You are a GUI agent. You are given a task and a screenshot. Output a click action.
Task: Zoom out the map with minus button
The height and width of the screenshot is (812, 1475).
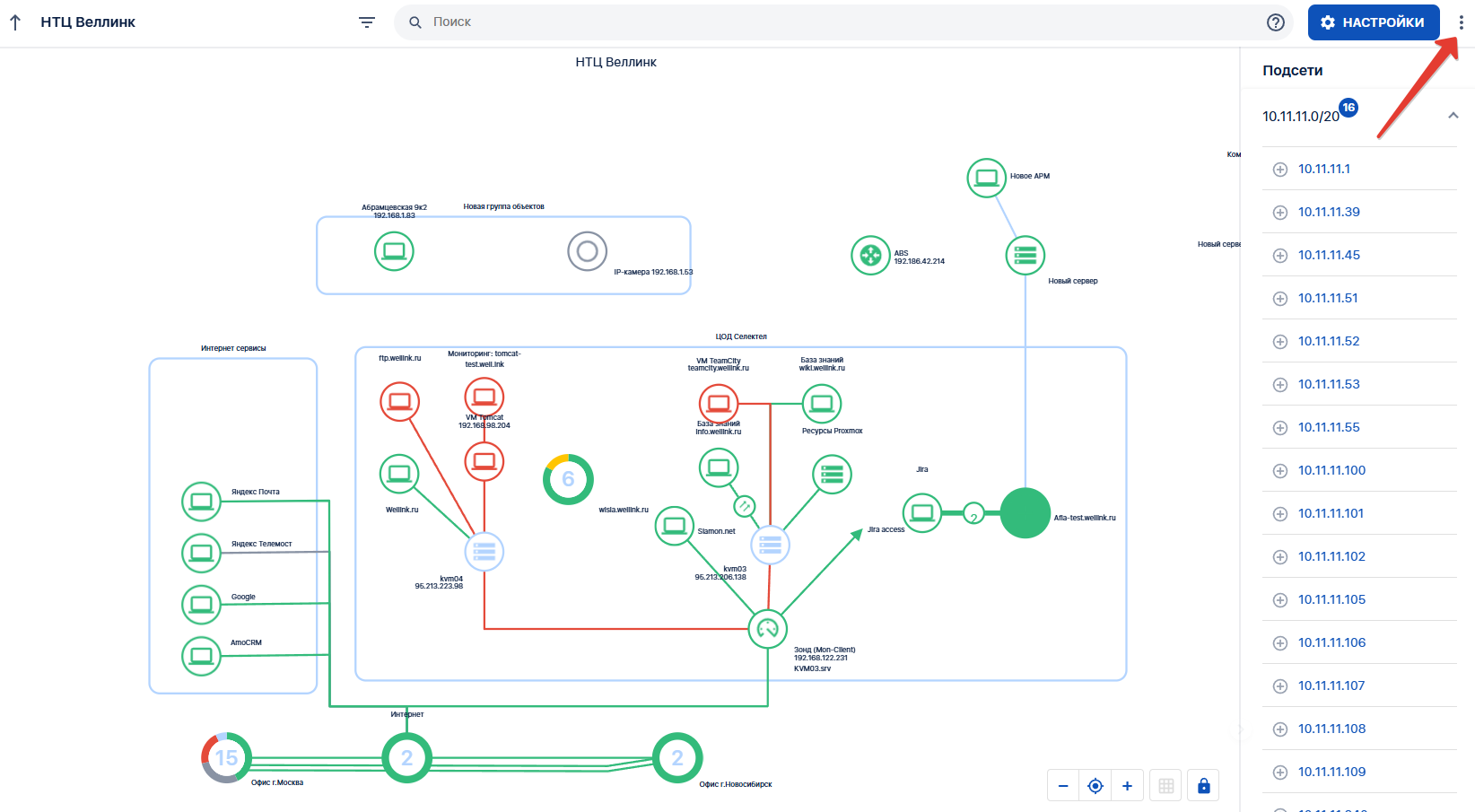tap(1063, 786)
